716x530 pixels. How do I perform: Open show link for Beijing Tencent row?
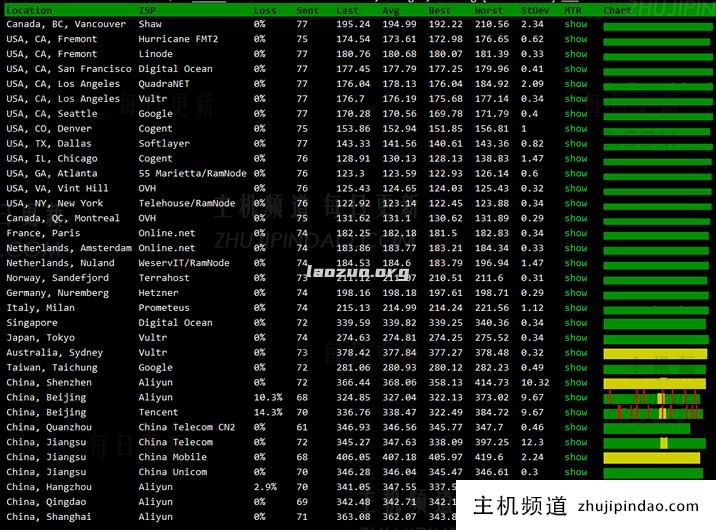[575, 412]
